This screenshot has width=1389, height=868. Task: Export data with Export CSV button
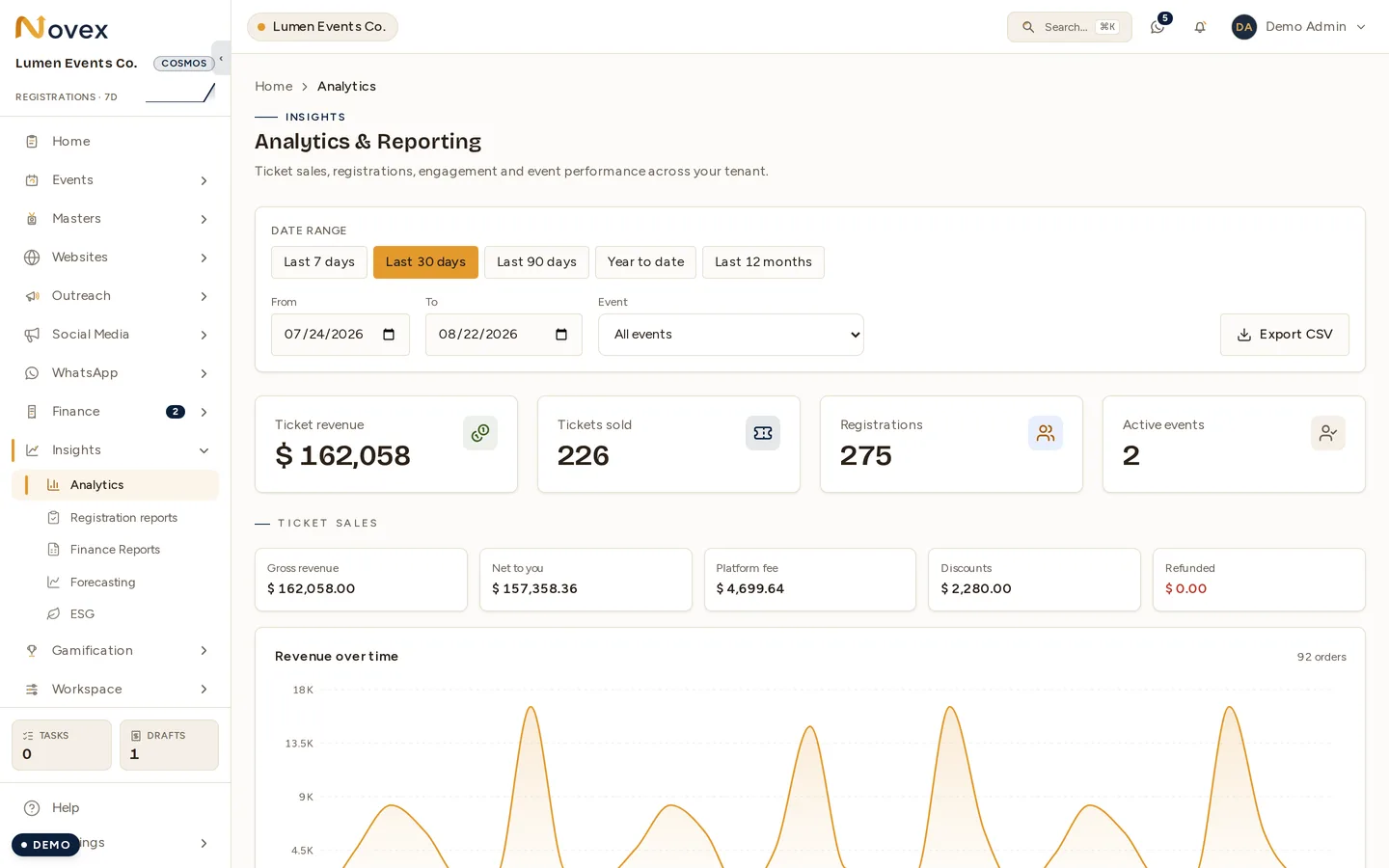pyautogui.click(x=1285, y=335)
